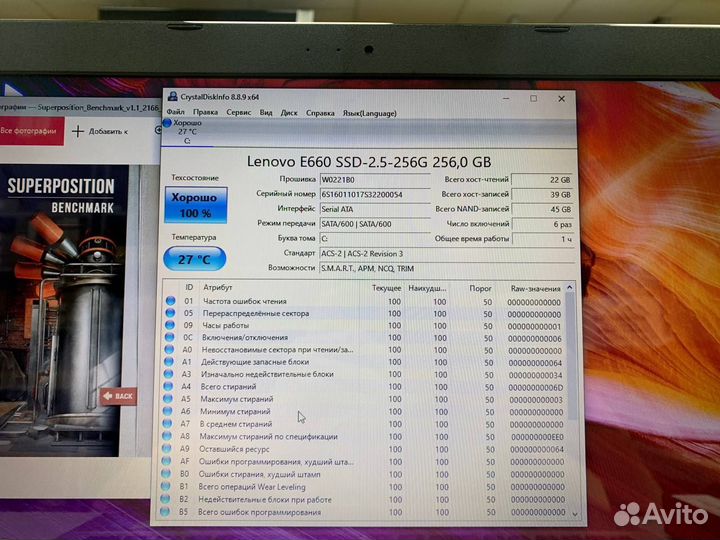Open the Диск menu
Viewport: 720px width, 540px height.
[x=289, y=112]
